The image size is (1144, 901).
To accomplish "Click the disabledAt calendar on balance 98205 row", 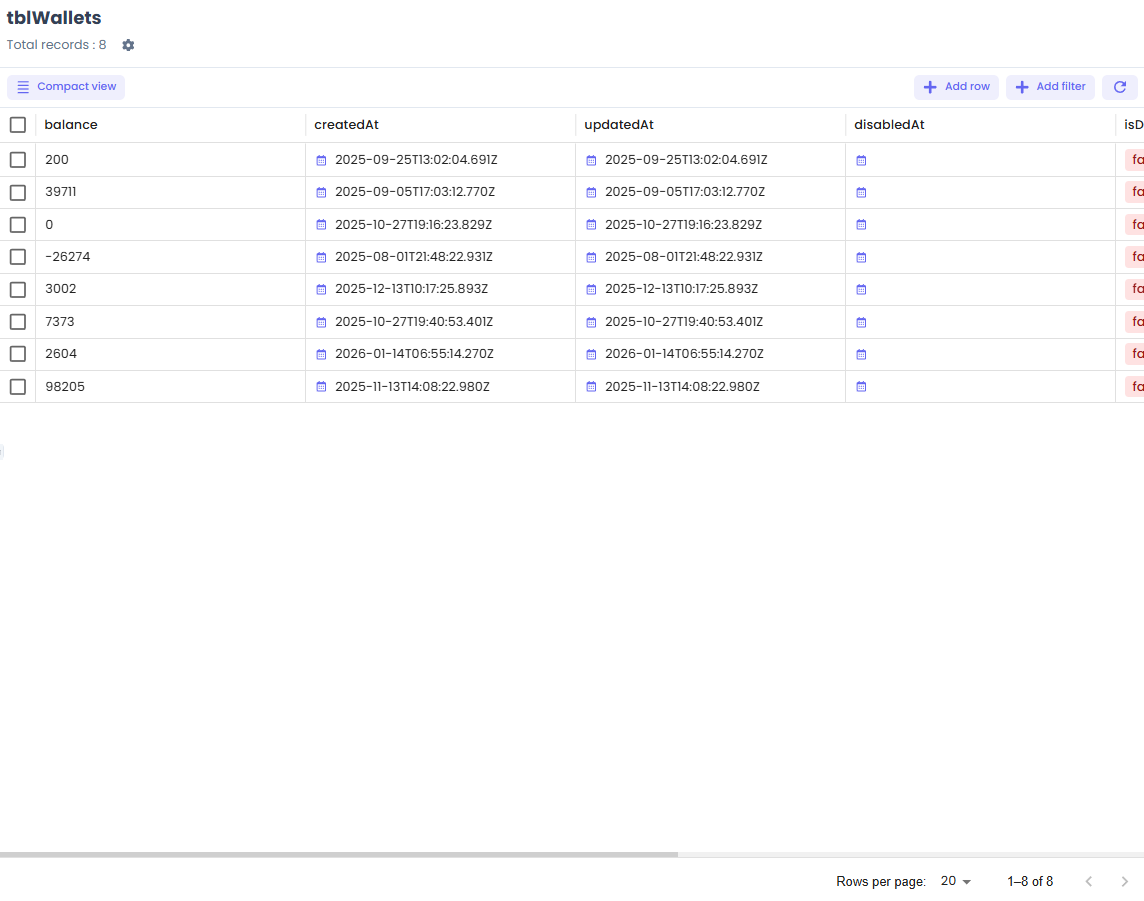I will (x=861, y=386).
